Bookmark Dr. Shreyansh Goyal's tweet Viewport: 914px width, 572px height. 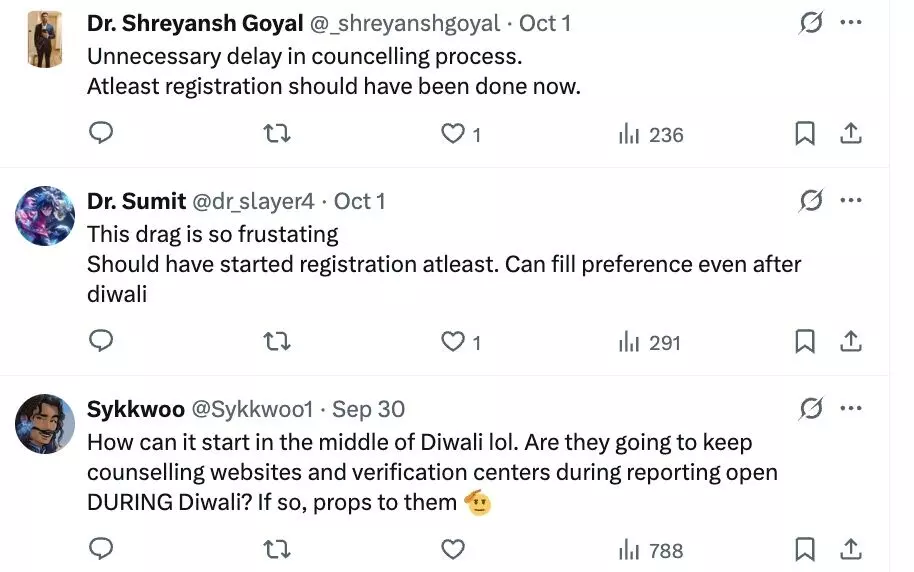tap(804, 134)
